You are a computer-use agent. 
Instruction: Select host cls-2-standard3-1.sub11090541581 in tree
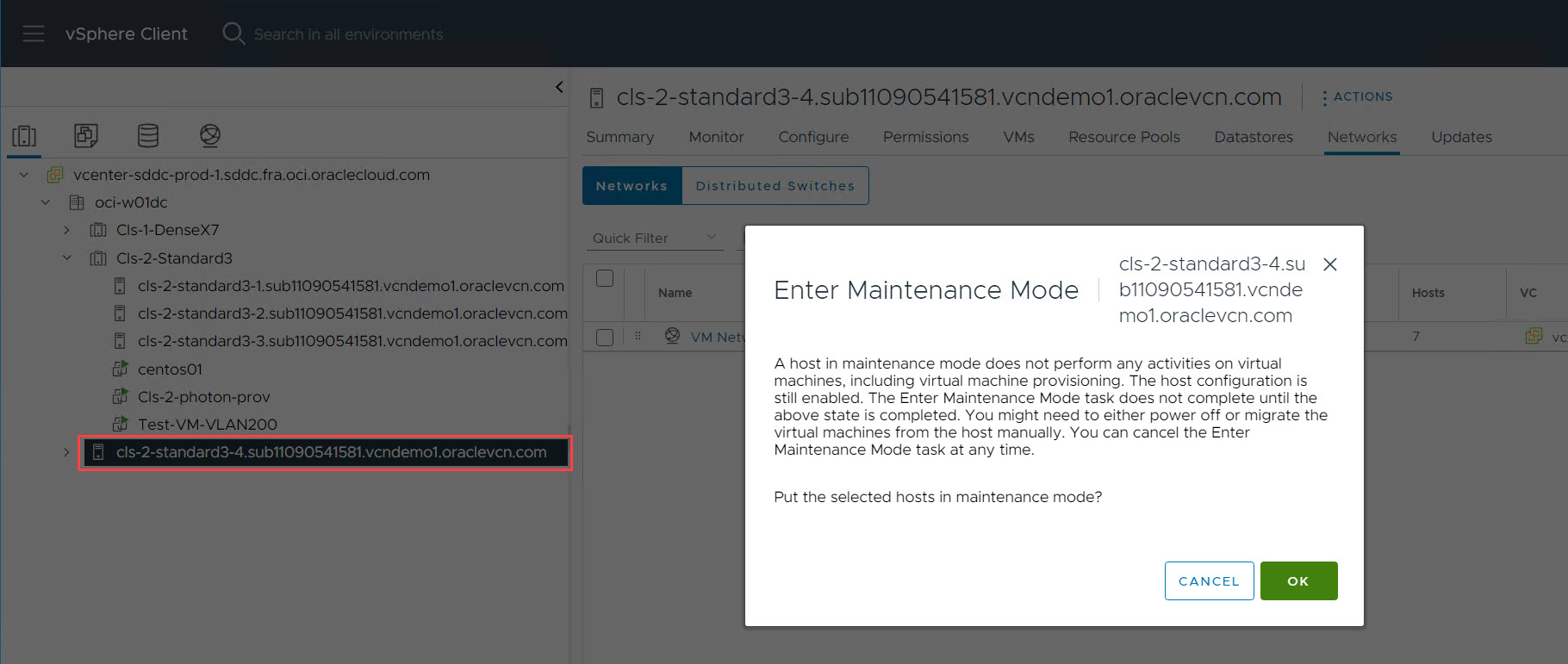point(351,286)
